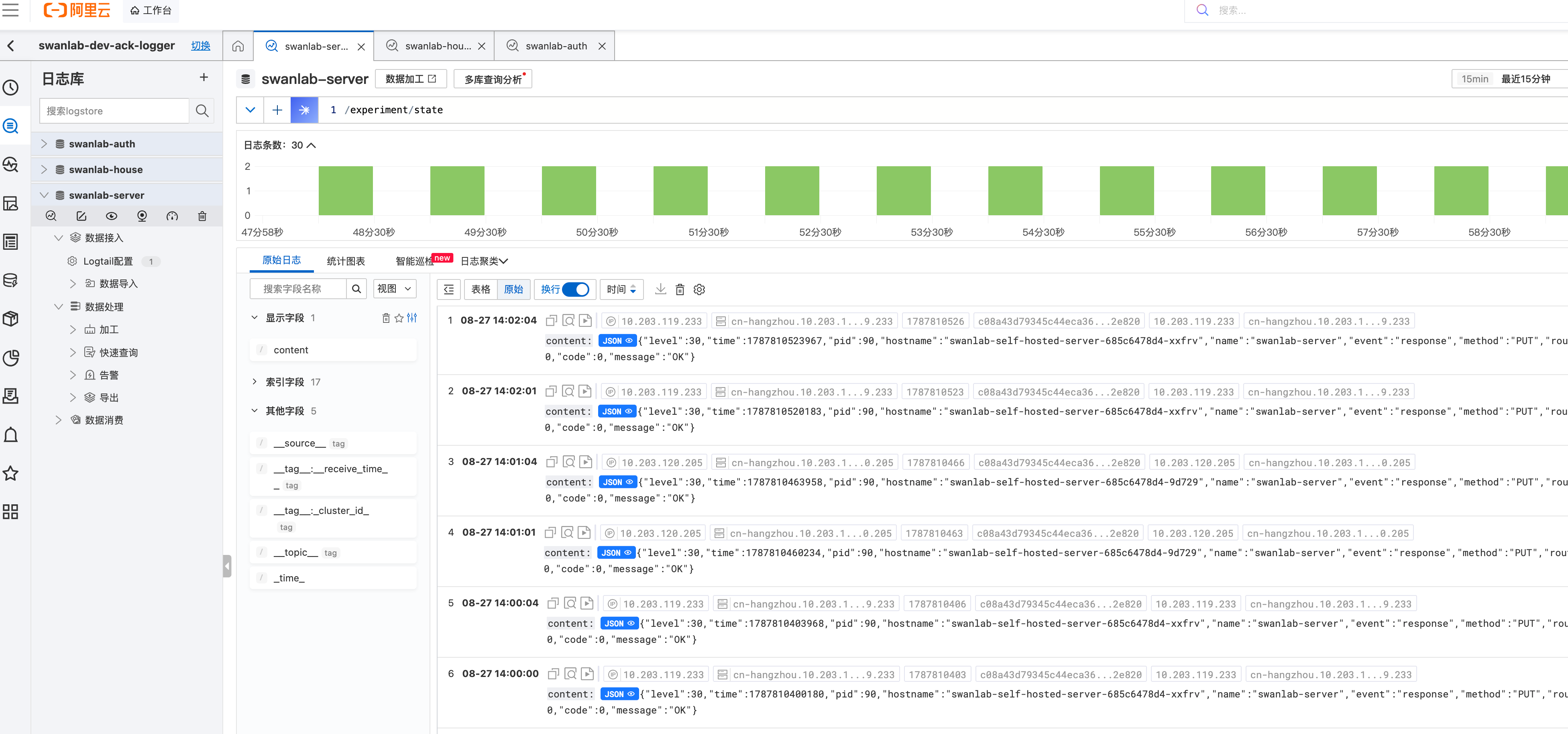Viewport: 1568px width, 734px height.
Task: Click the 15min time range button
Action: tap(1475, 79)
